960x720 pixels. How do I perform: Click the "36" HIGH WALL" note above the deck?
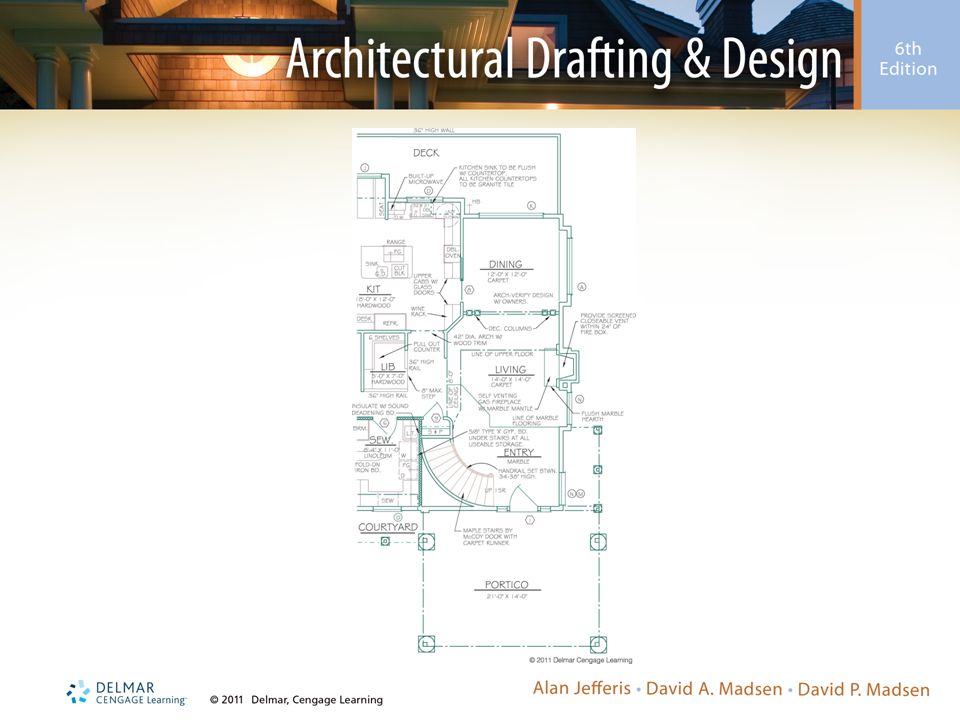coord(434,130)
